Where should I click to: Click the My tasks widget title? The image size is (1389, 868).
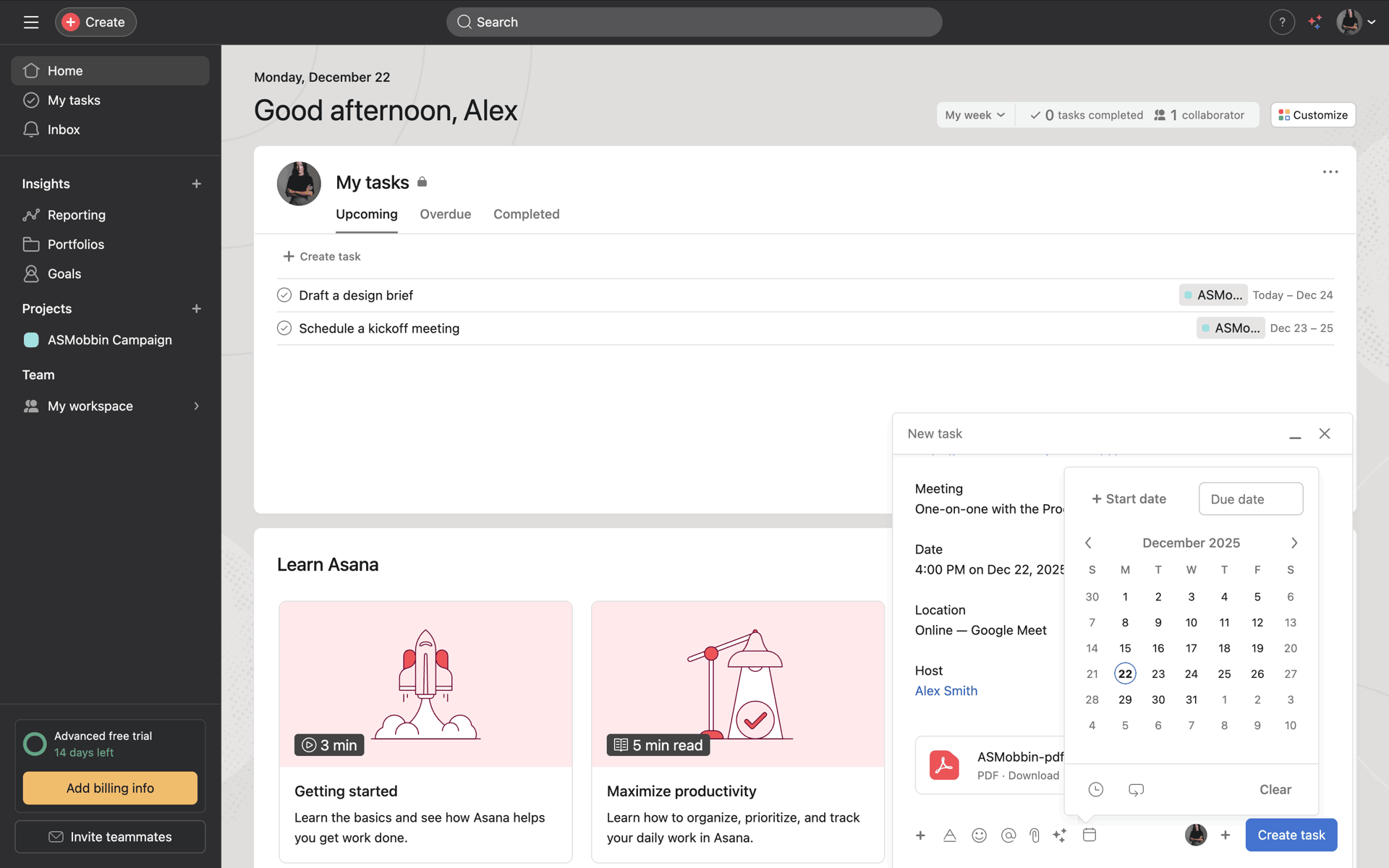pyautogui.click(x=373, y=182)
